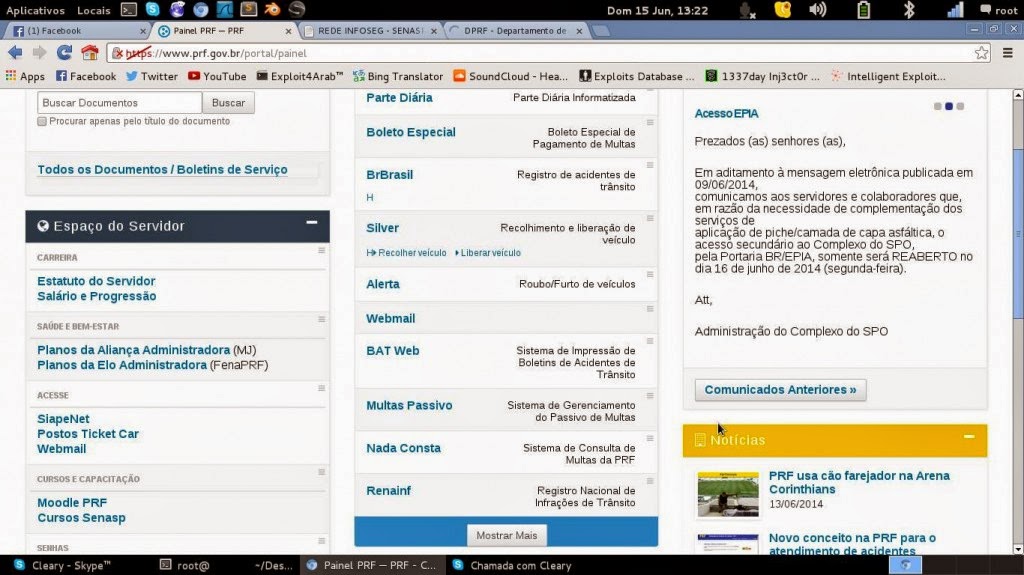Open the Aplicativos menu
The height and width of the screenshot is (575, 1024).
[35, 10]
